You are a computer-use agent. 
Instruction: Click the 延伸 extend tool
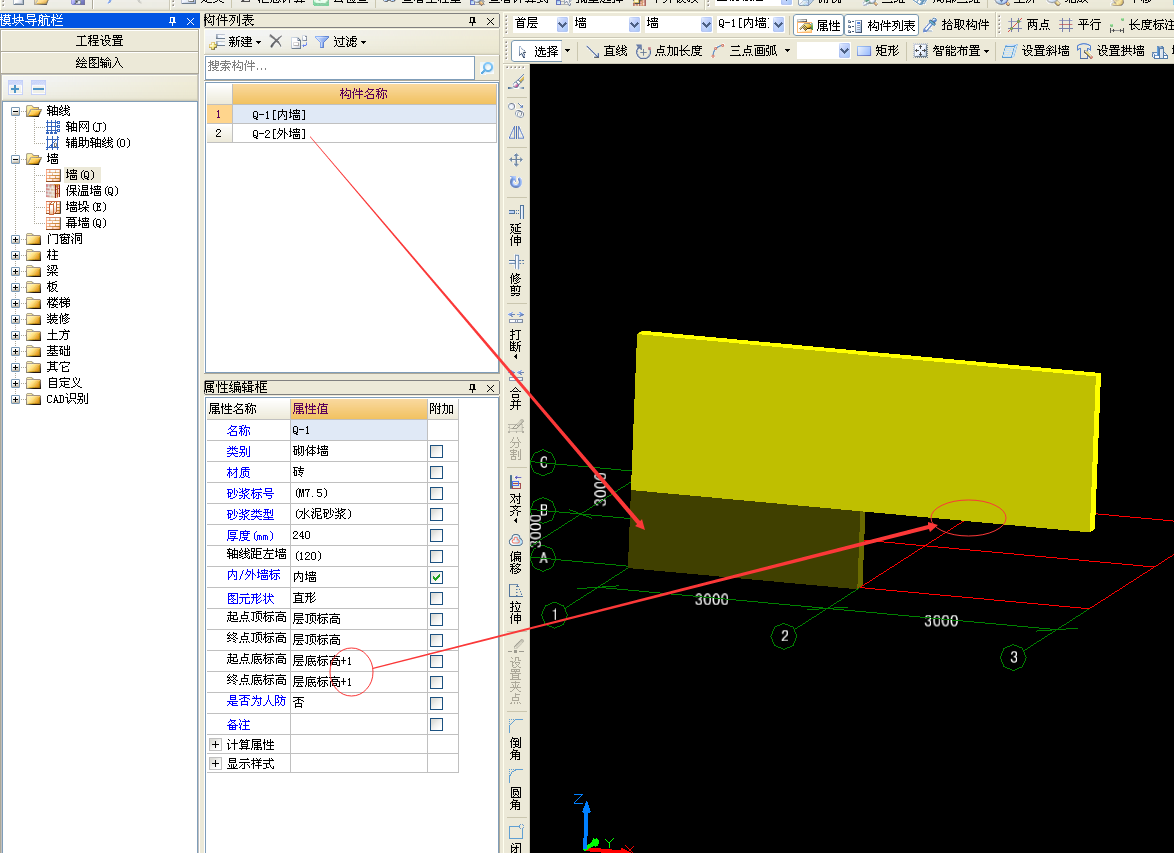coord(516,226)
